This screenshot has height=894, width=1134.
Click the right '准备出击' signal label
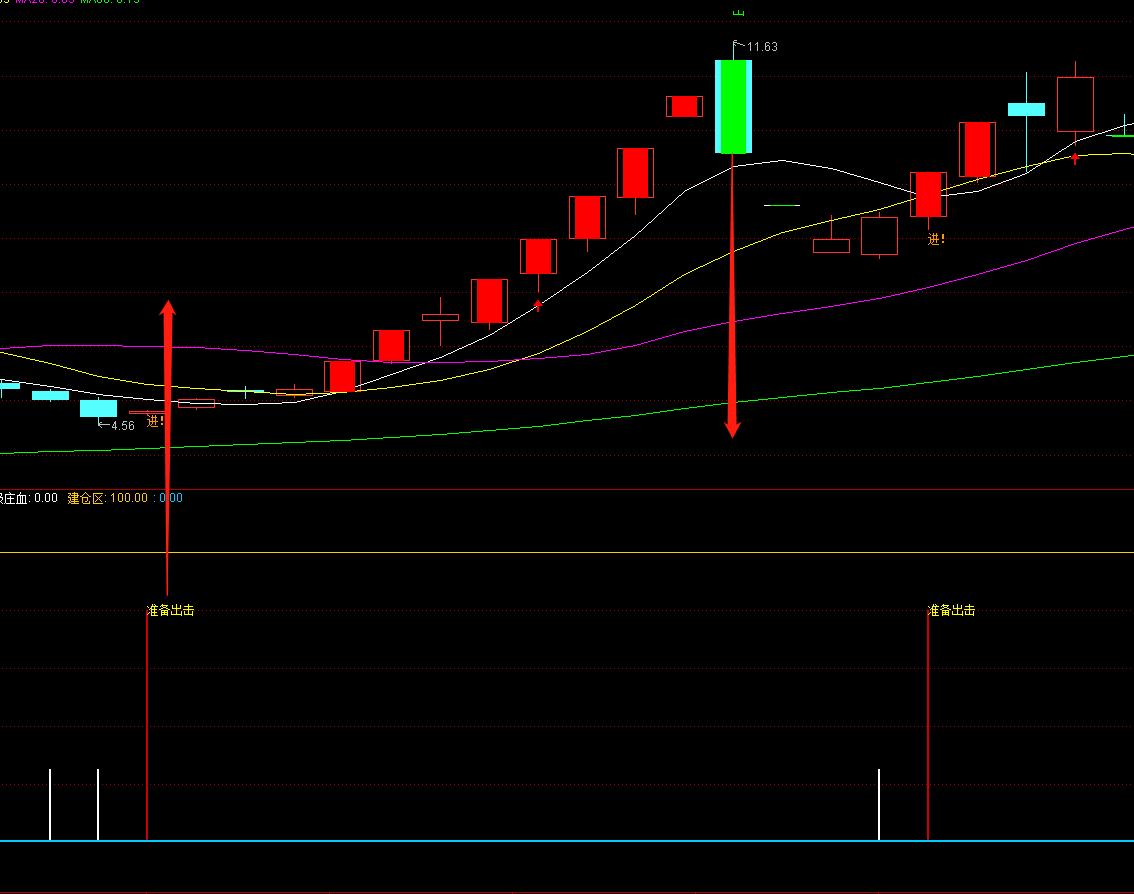952,610
